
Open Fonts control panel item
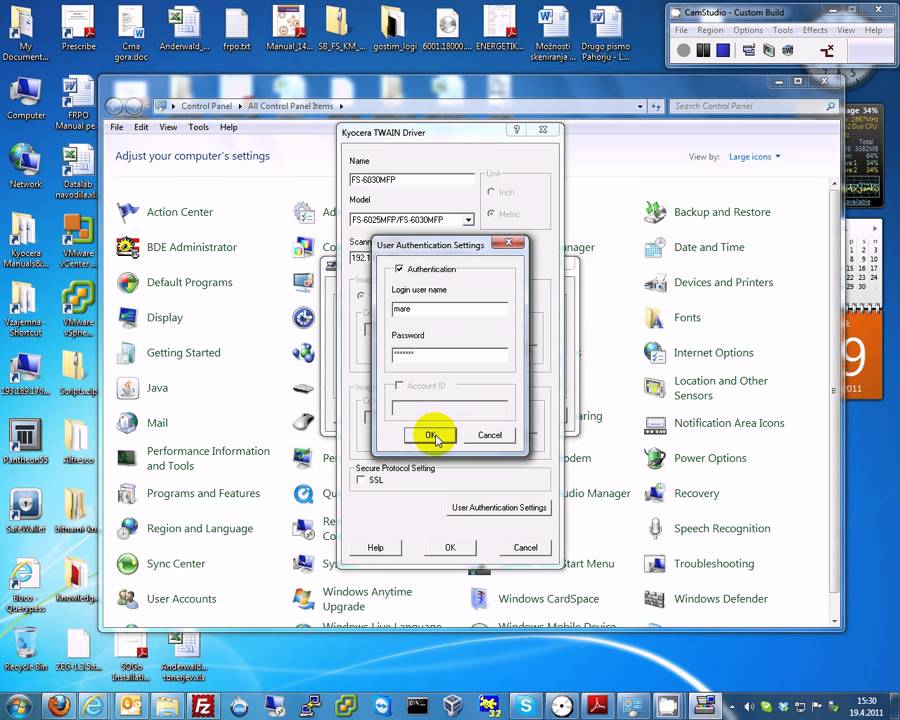(x=672, y=318)
